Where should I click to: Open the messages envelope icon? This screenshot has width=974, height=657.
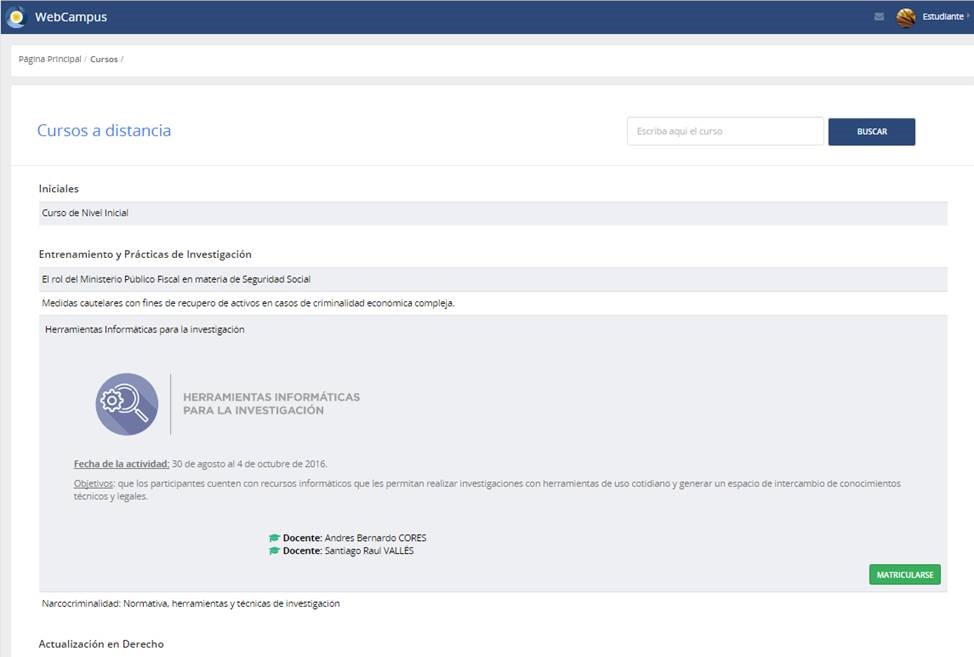[x=879, y=17]
